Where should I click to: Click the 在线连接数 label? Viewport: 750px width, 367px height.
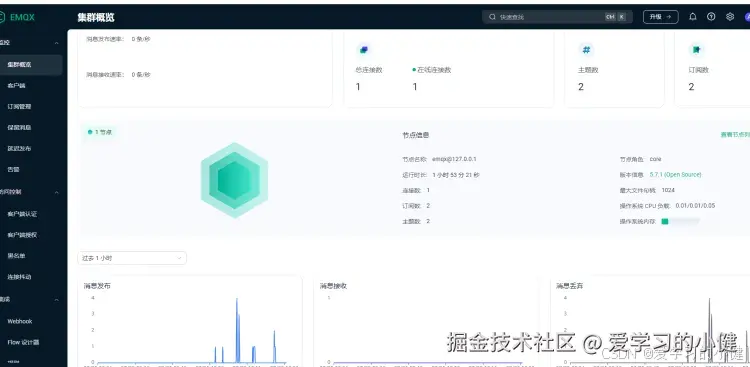434,70
